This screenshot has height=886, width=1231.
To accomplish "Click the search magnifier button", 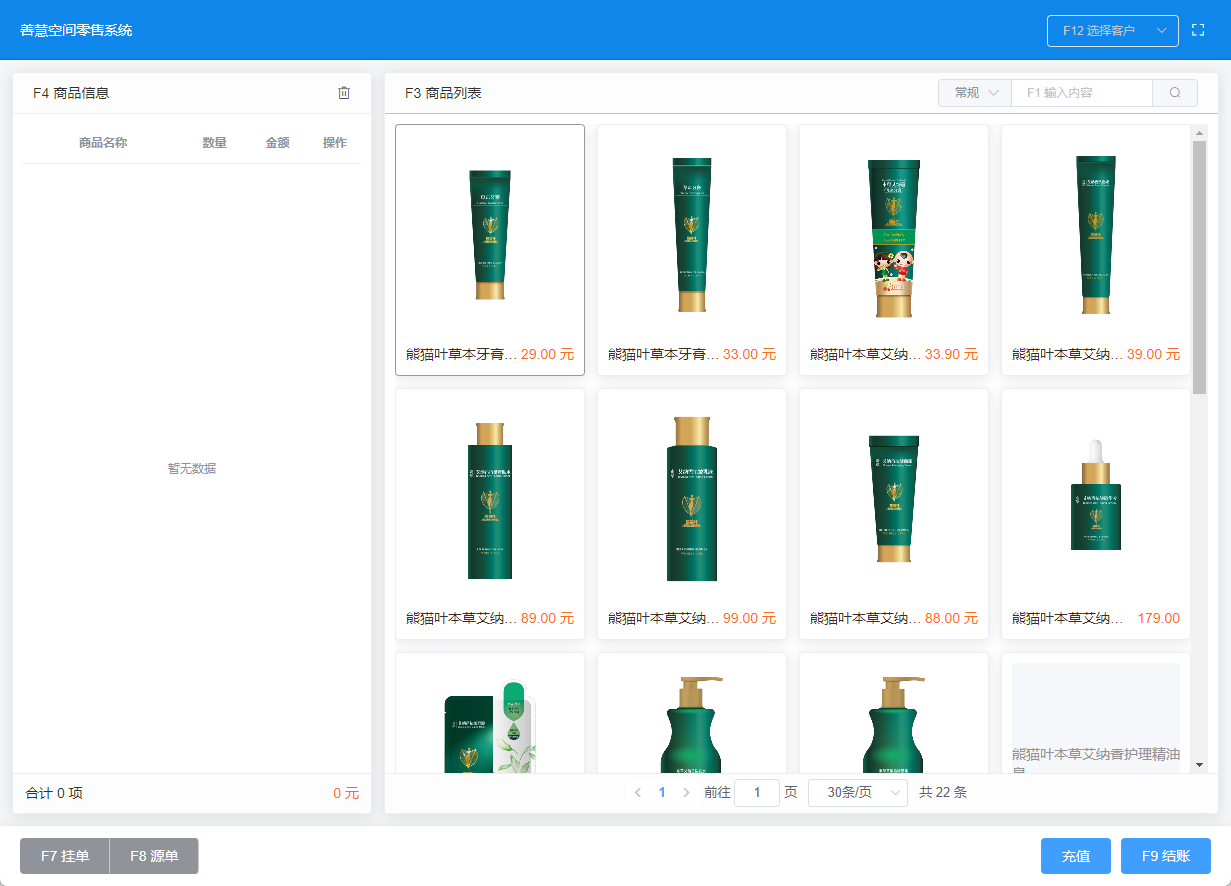I will point(1175,93).
